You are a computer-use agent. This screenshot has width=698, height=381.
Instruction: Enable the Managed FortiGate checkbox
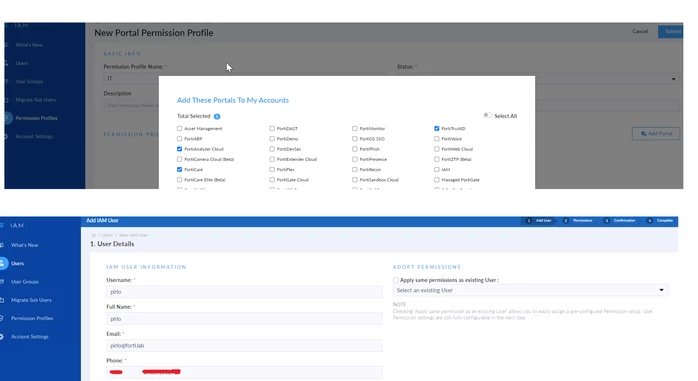(x=437, y=180)
